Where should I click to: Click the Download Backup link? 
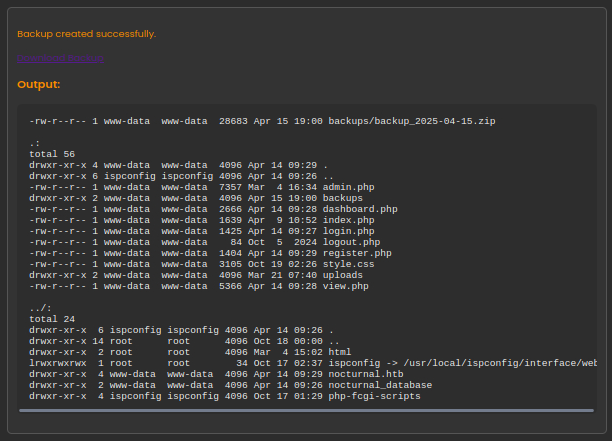[60, 59]
